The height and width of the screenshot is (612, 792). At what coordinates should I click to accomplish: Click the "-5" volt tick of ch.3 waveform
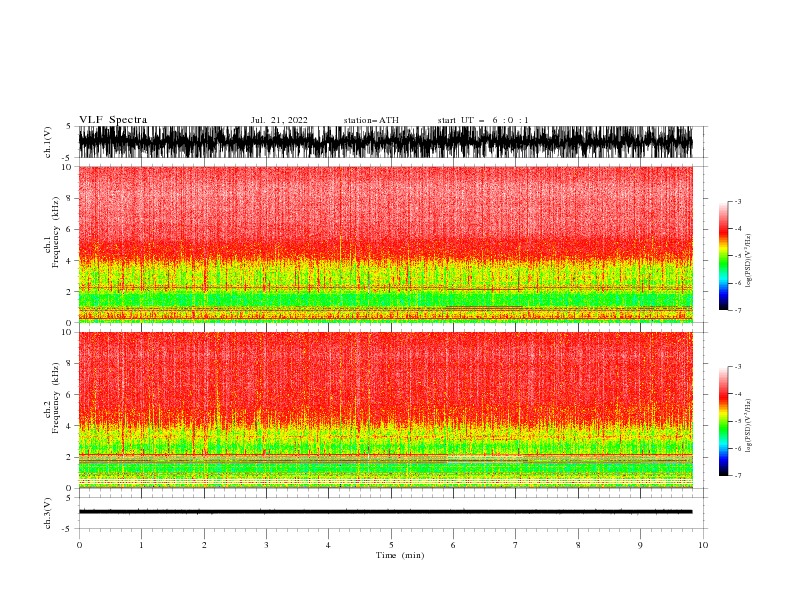click(x=68, y=529)
